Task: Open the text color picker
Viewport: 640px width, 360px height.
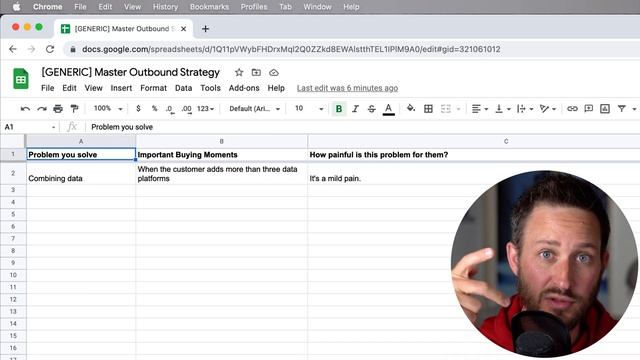Action: (389, 109)
